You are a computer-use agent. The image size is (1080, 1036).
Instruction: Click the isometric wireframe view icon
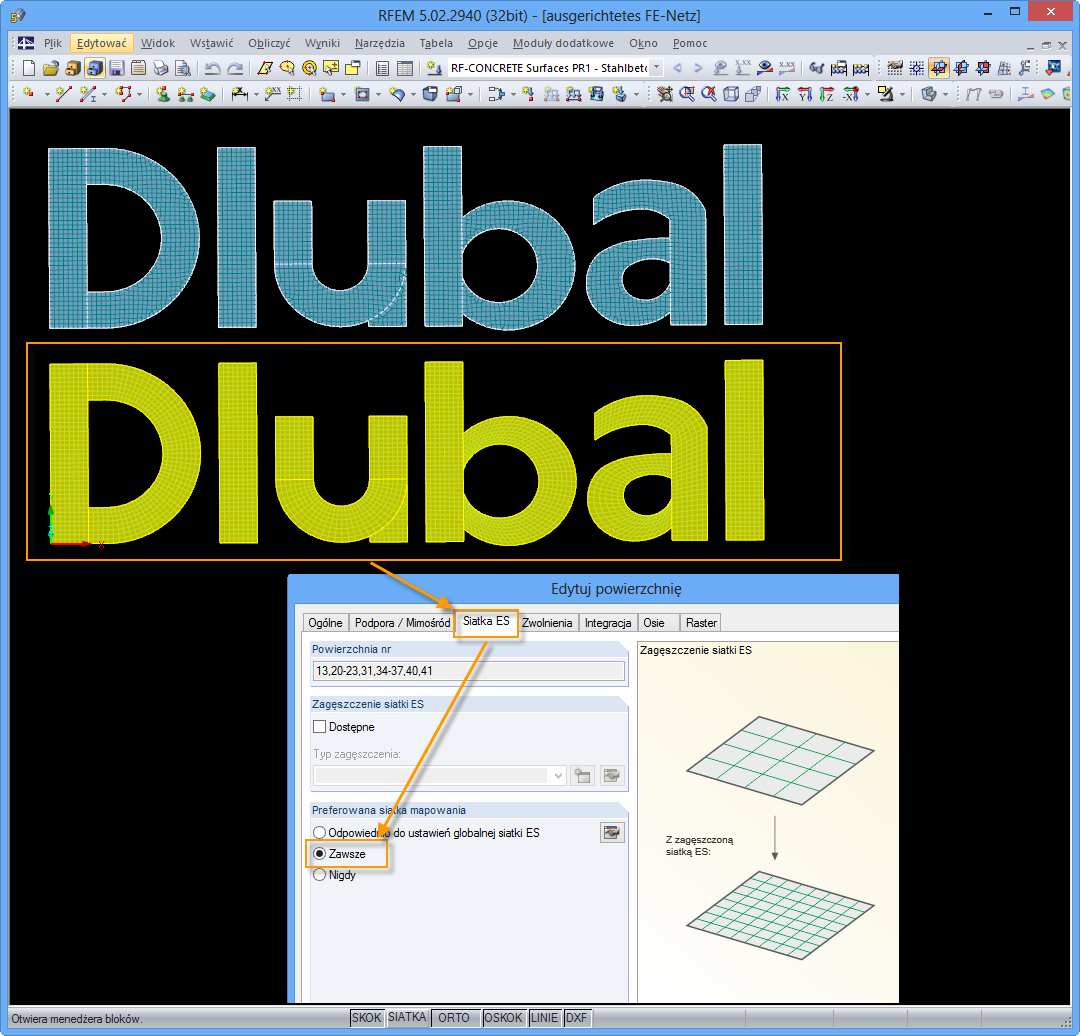point(731,94)
